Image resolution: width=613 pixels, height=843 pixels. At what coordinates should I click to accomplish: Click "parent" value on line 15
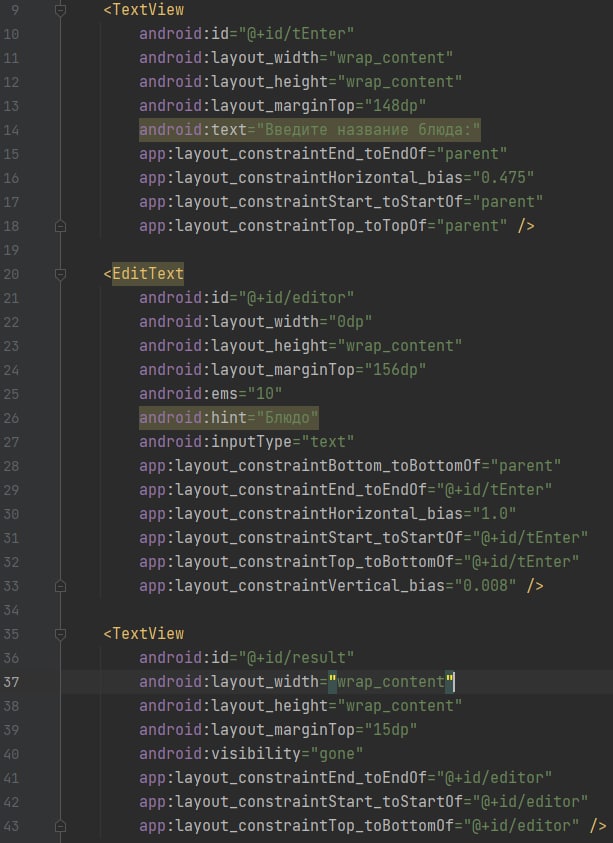(472, 154)
